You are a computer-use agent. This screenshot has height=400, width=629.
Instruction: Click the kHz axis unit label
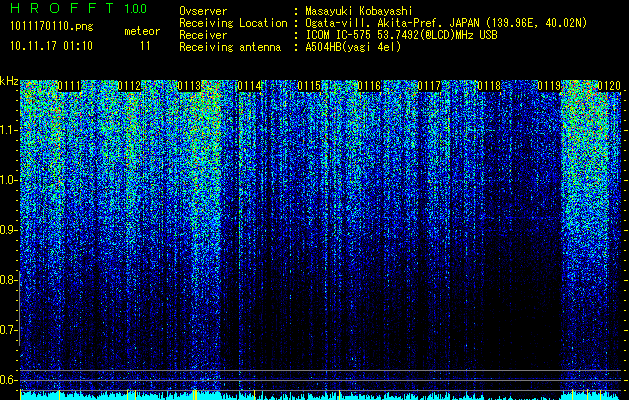click(9, 81)
